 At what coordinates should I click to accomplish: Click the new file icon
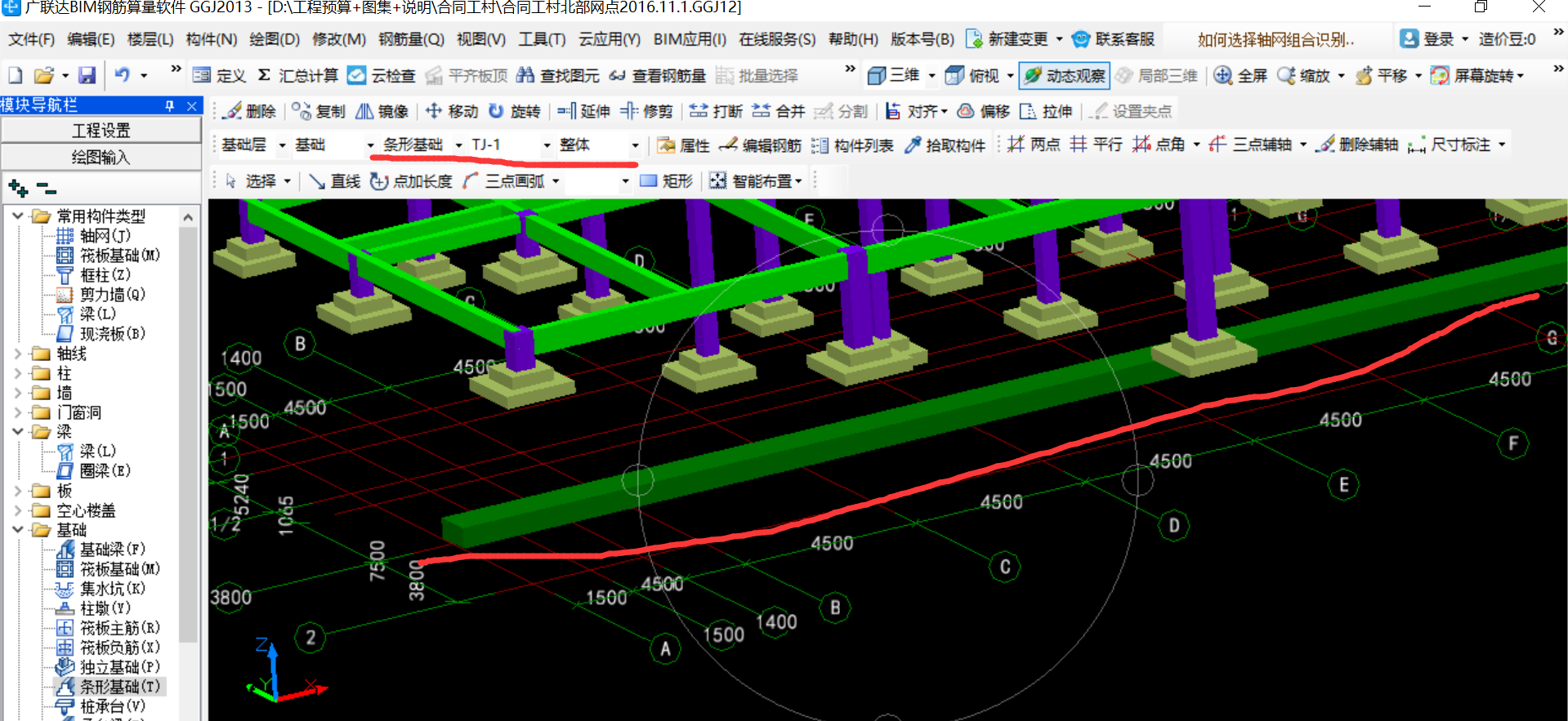pos(16,75)
